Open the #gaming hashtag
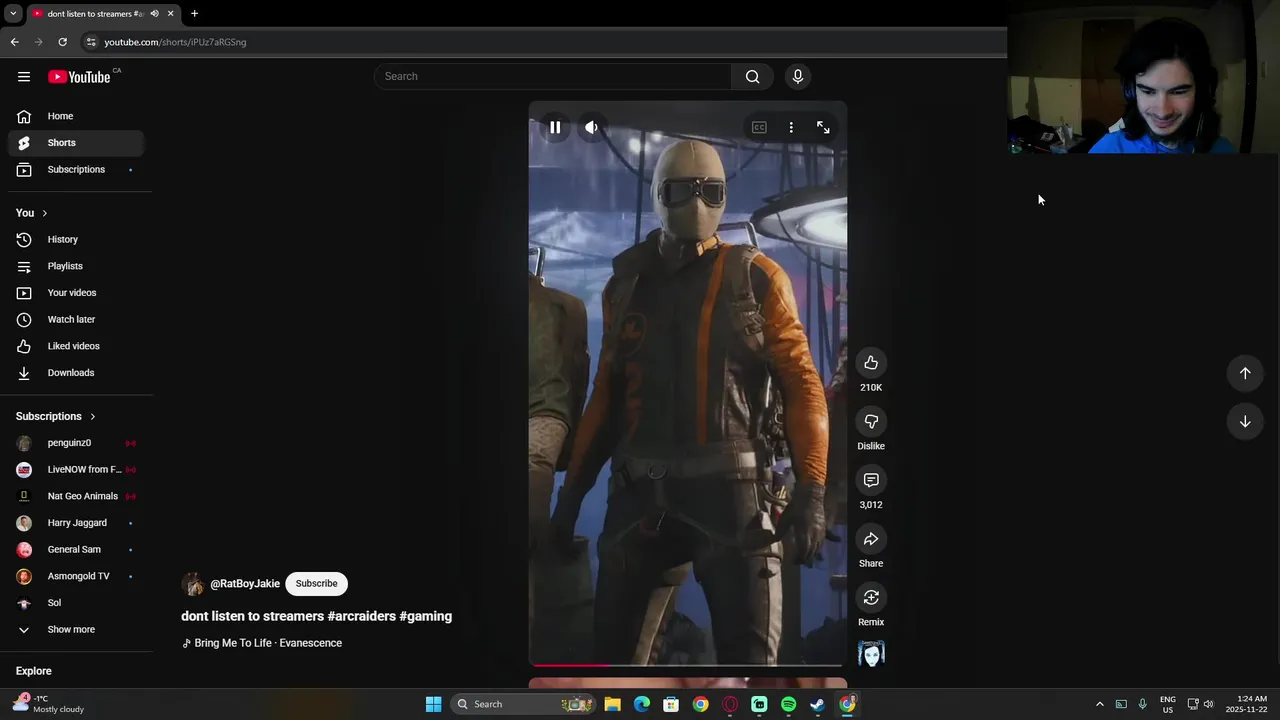1280x720 pixels. pyautogui.click(x=426, y=617)
